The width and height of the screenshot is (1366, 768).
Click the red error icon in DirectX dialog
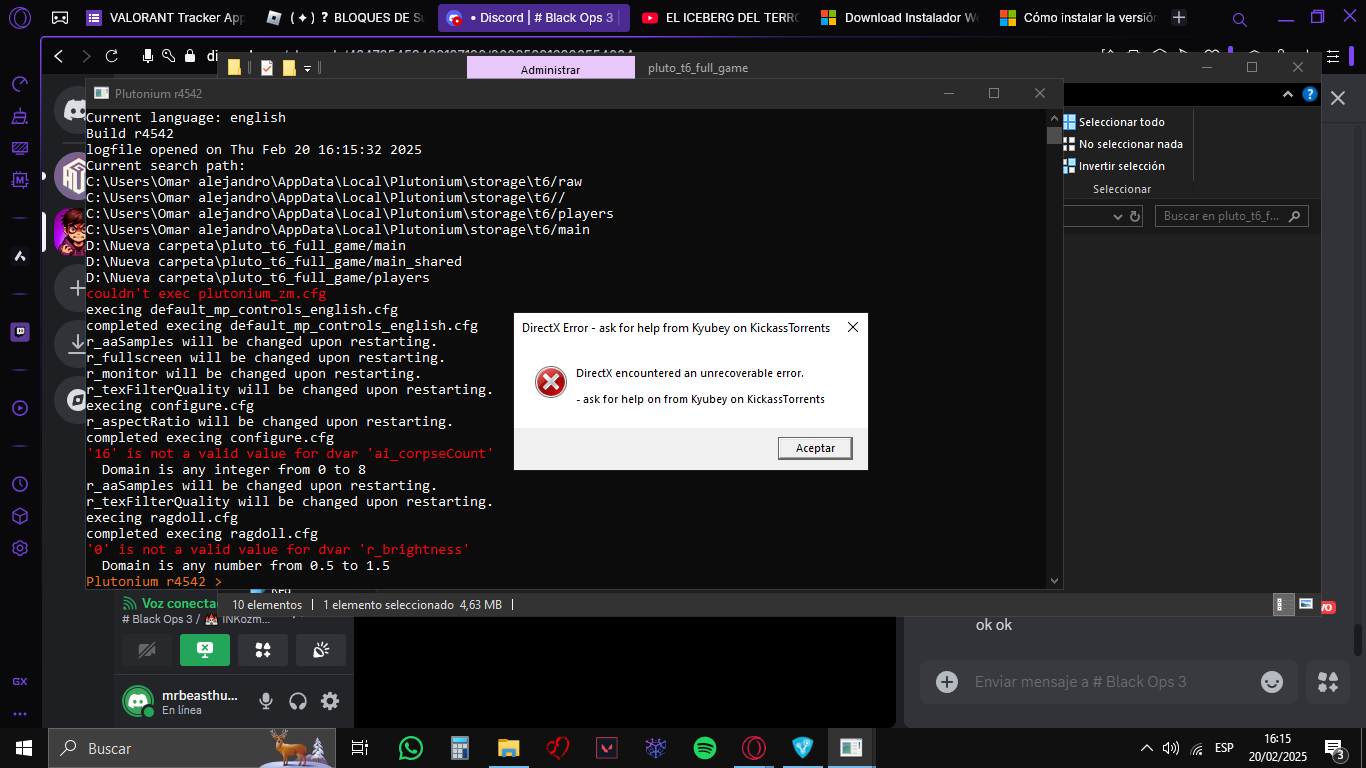[x=550, y=382]
